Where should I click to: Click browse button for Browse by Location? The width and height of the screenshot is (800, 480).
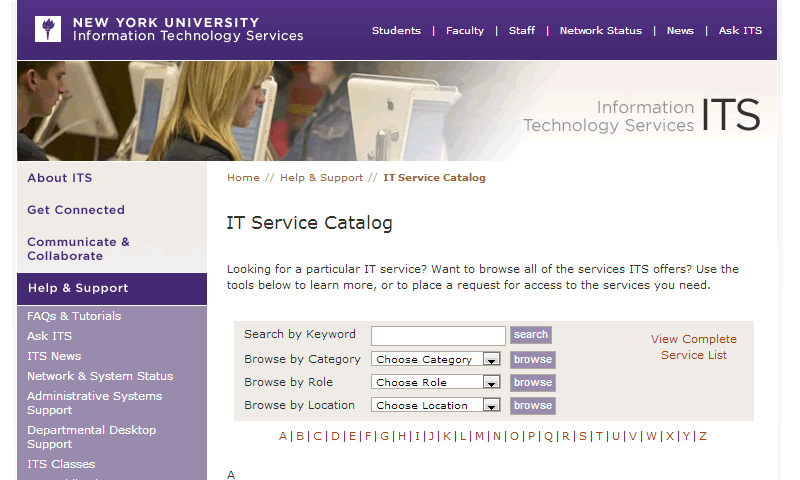point(533,406)
